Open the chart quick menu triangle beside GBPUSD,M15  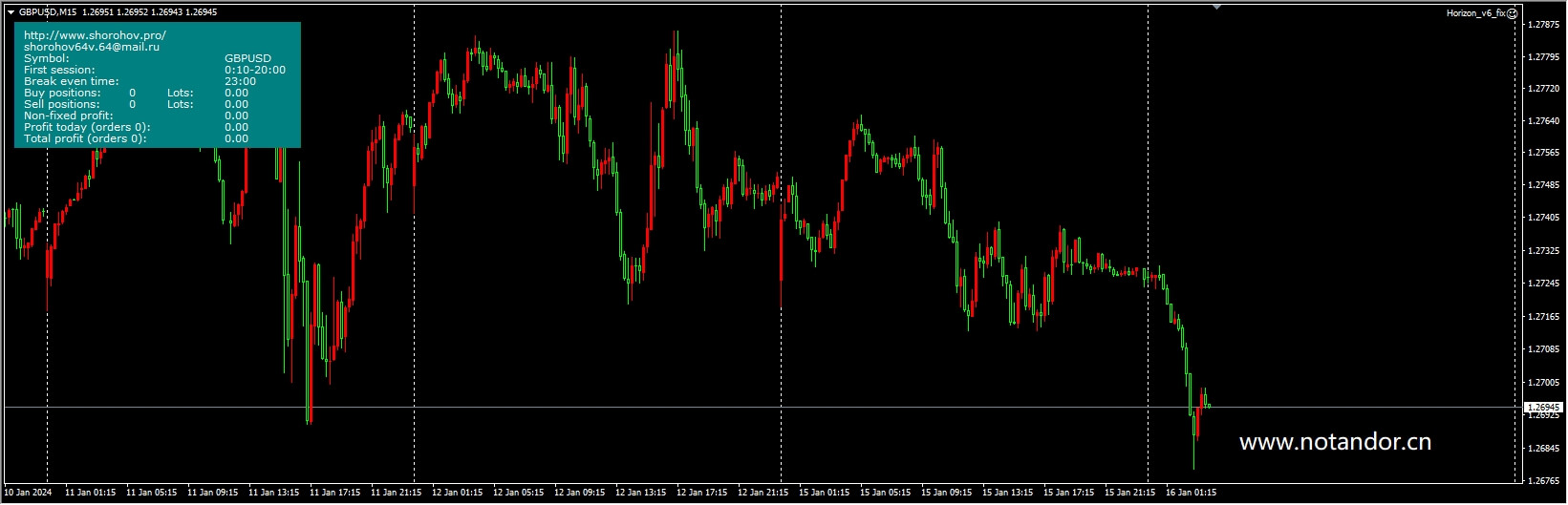point(11,12)
